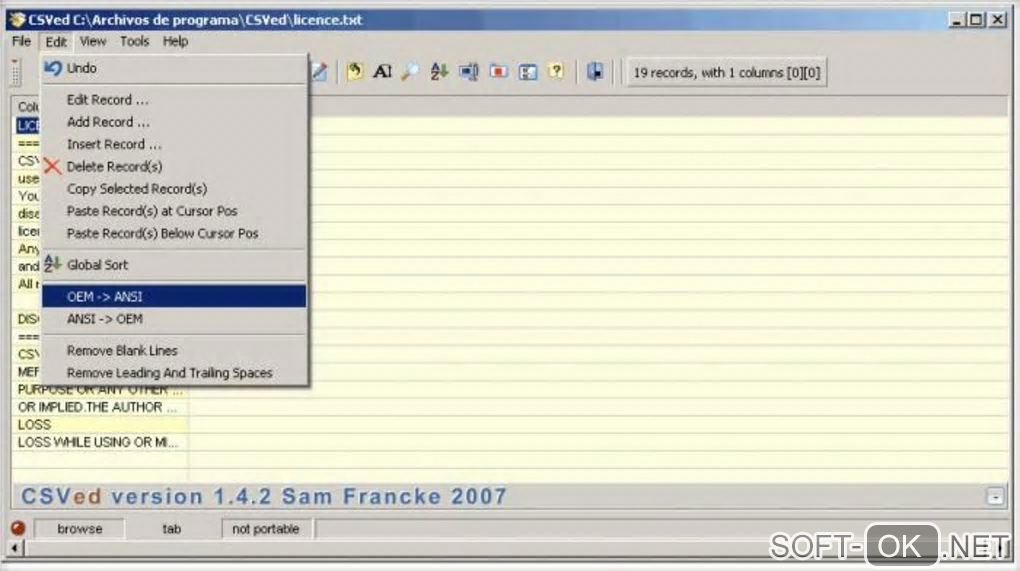The width and height of the screenshot is (1020, 571).
Task: Click the edit pencil toolbar icon
Action: click(x=319, y=72)
